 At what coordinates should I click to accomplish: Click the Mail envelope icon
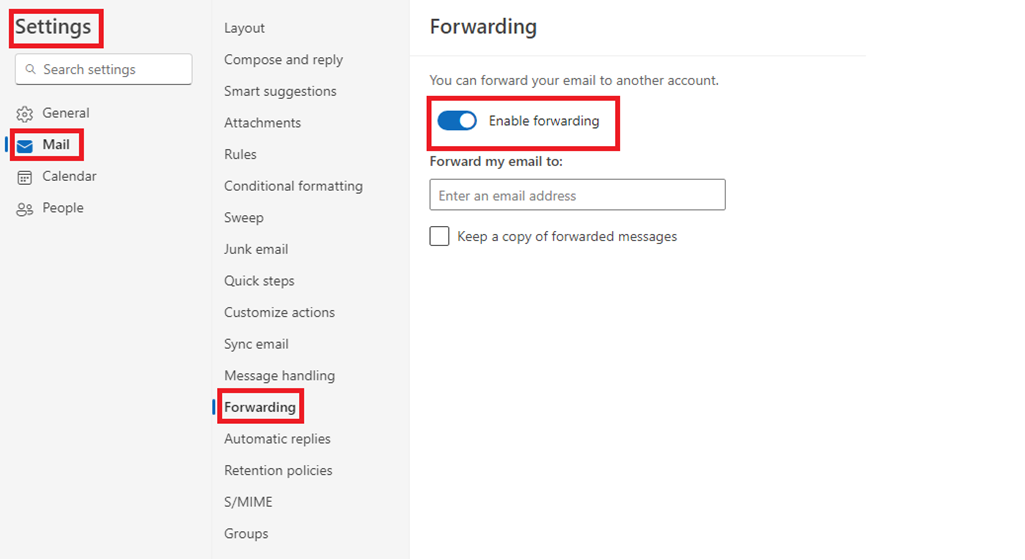point(25,146)
